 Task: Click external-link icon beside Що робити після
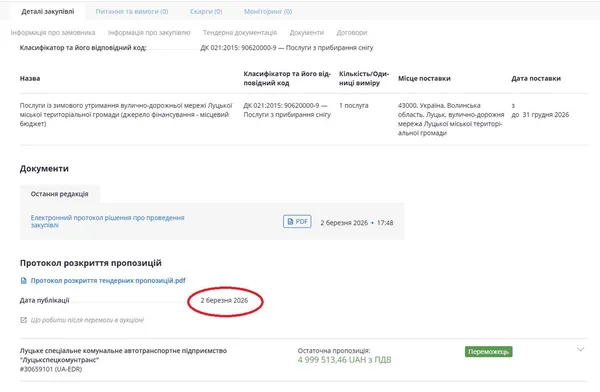24,320
